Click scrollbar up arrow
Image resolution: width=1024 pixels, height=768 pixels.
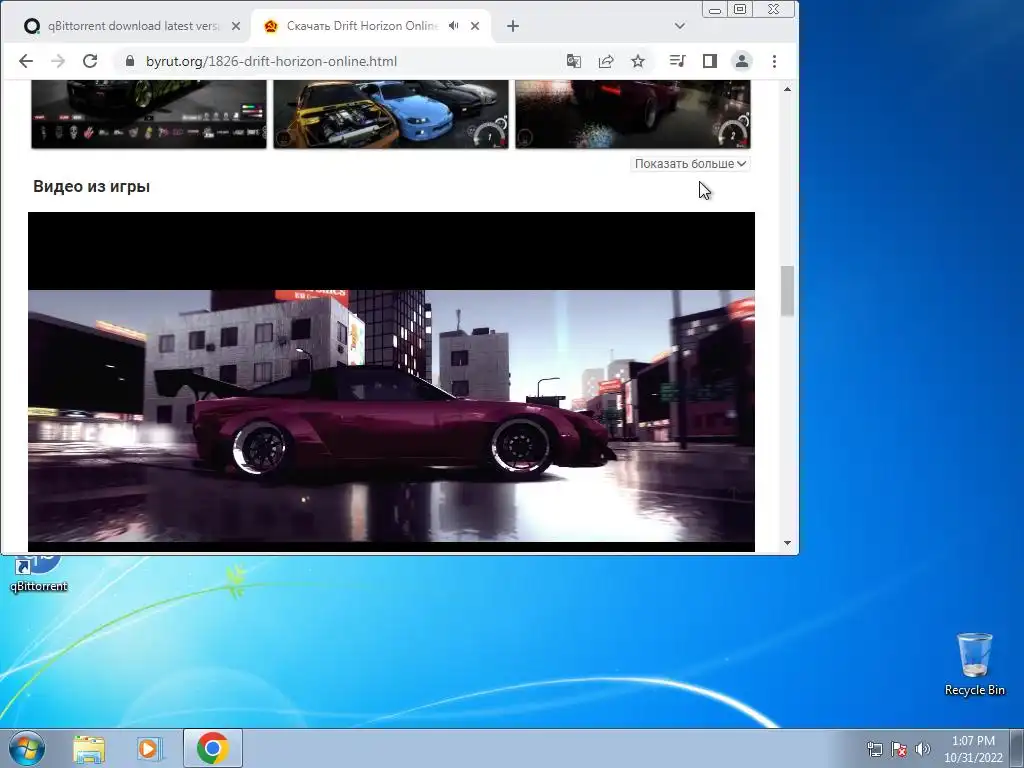tap(788, 88)
